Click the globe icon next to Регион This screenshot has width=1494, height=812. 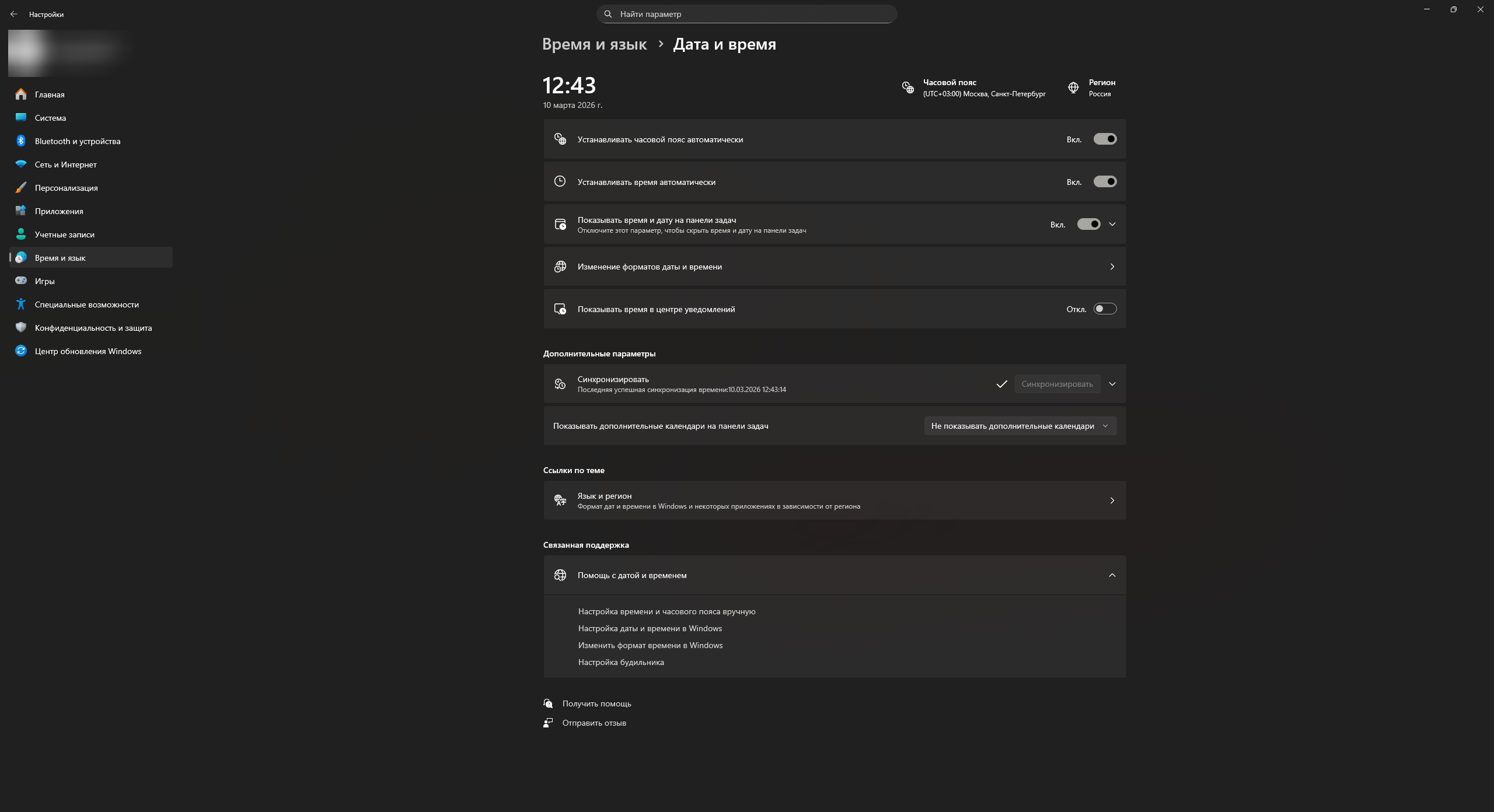tap(1073, 87)
